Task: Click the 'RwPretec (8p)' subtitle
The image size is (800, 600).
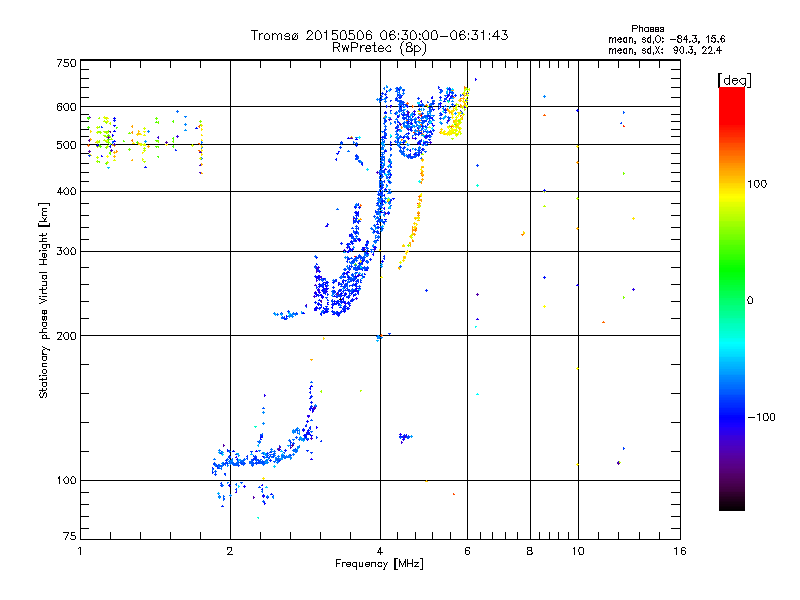Action: [379, 47]
